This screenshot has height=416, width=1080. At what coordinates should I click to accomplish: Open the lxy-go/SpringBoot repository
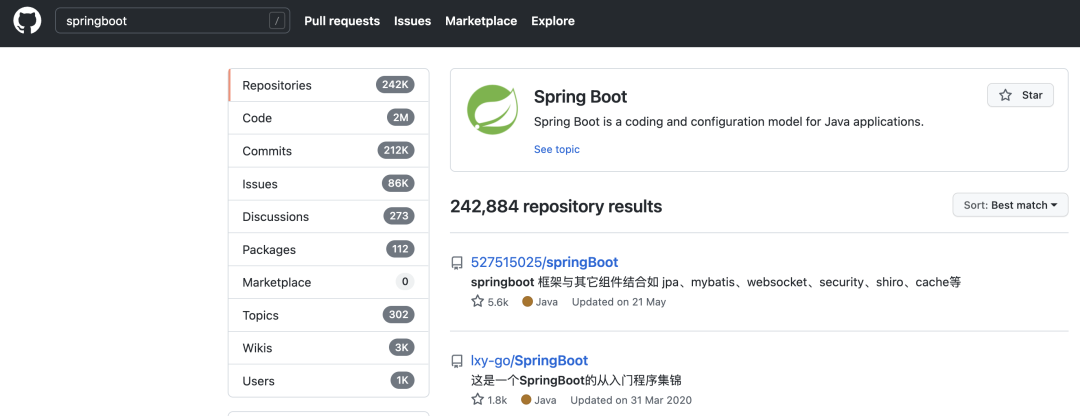point(529,360)
